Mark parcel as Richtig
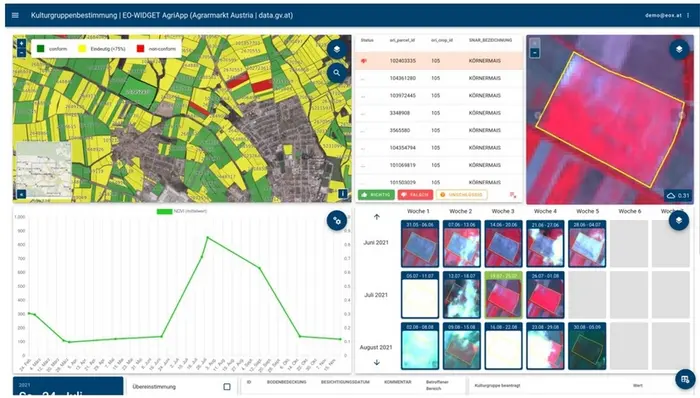700x398 pixels. pos(376,195)
